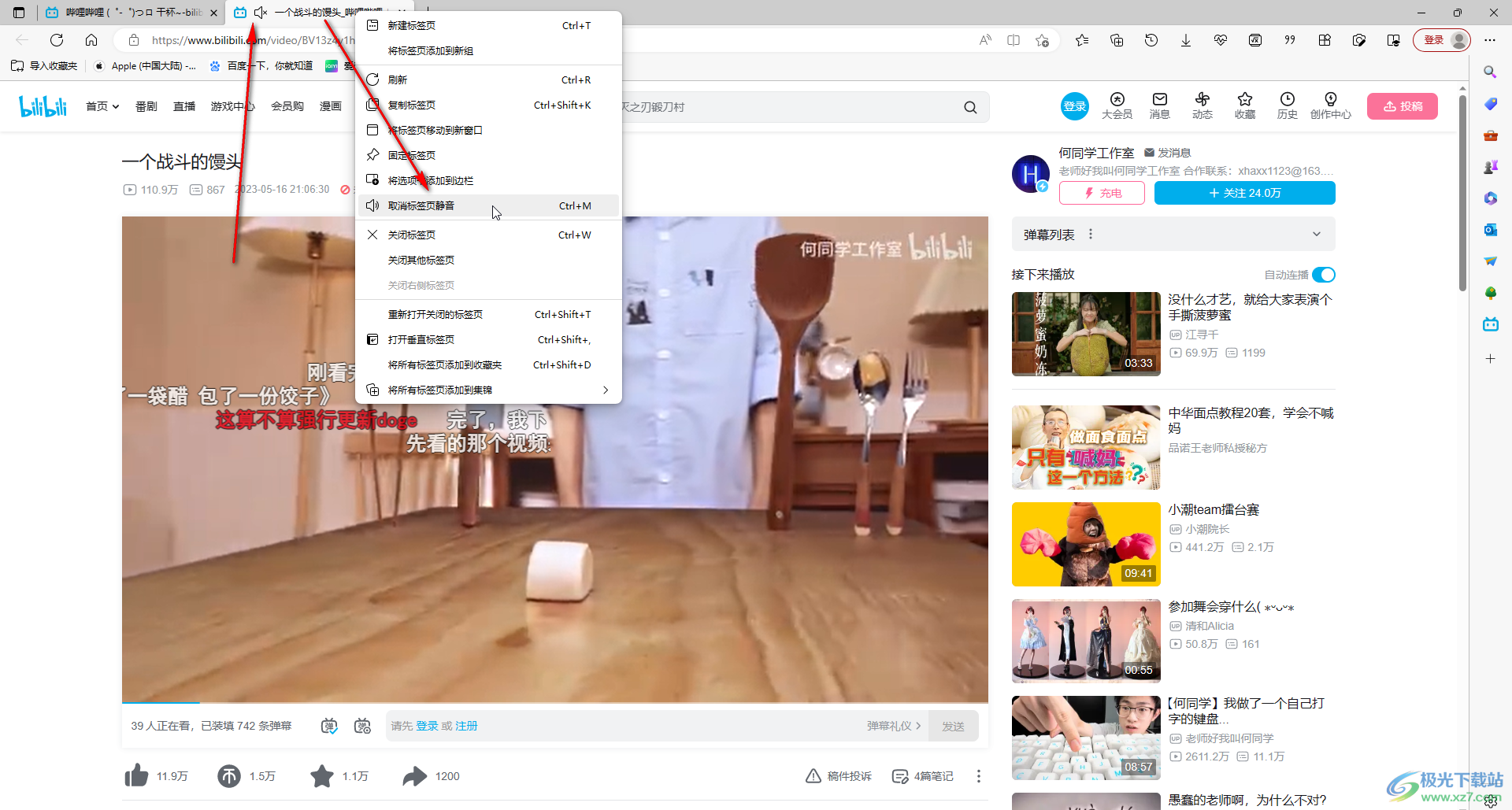The height and width of the screenshot is (810, 1512).
Task: Go to the browser home page icon
Action: [x=91, y=40]
